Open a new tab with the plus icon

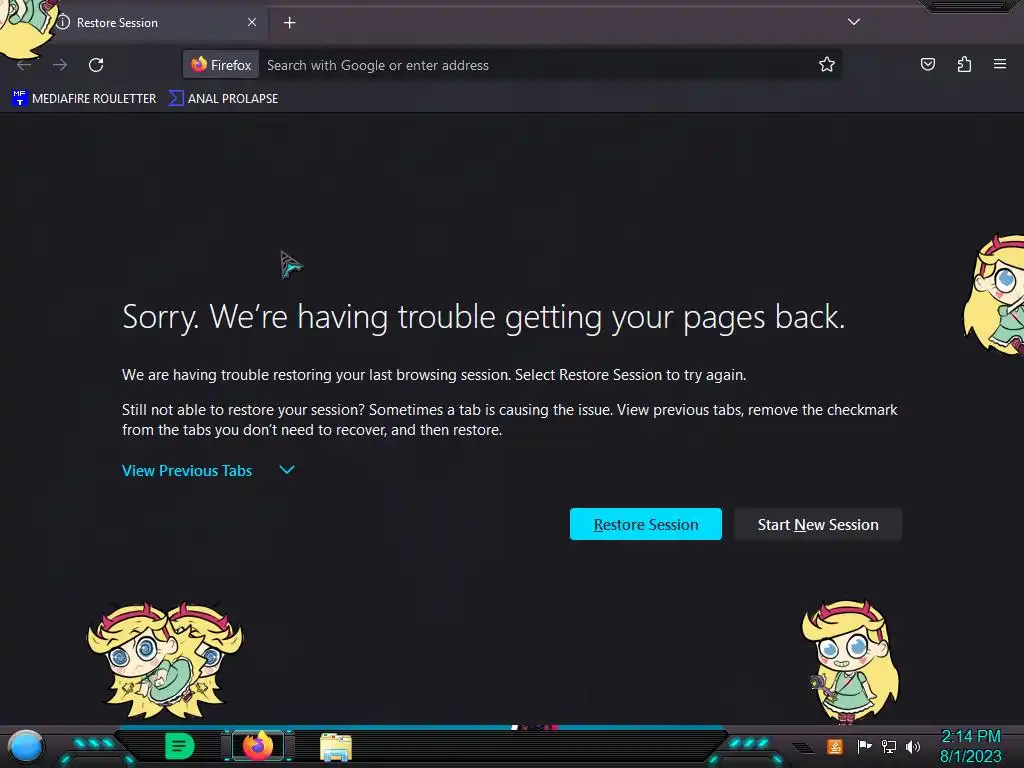coord(289,23)
